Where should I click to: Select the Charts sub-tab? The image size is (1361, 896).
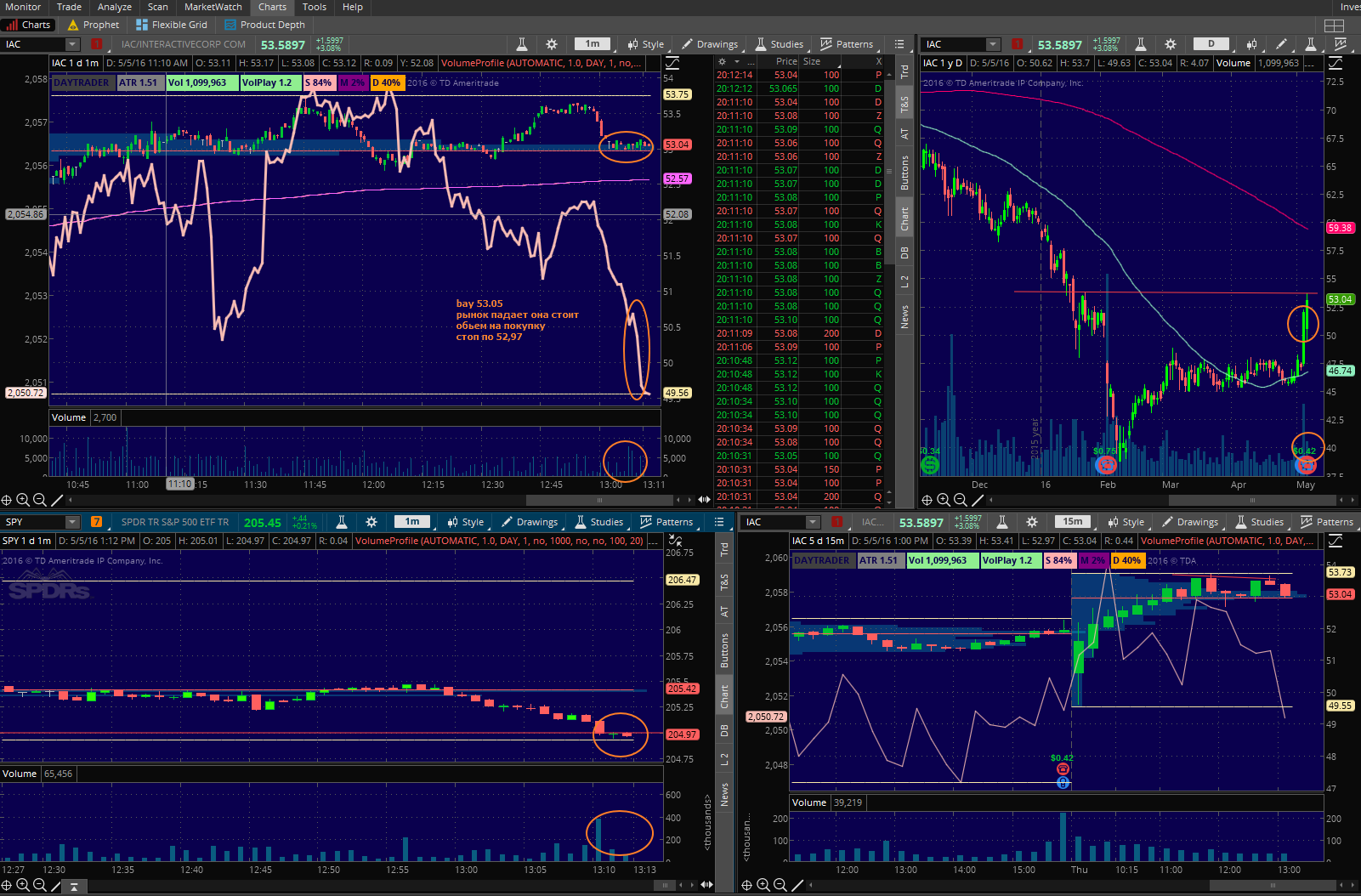pyautogui.click(x=29, y=25)
